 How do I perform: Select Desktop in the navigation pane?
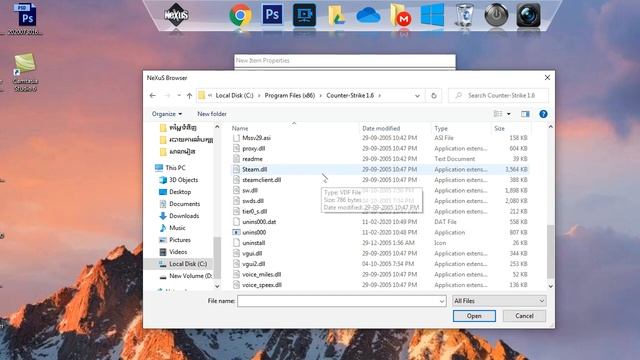[180, 192]
